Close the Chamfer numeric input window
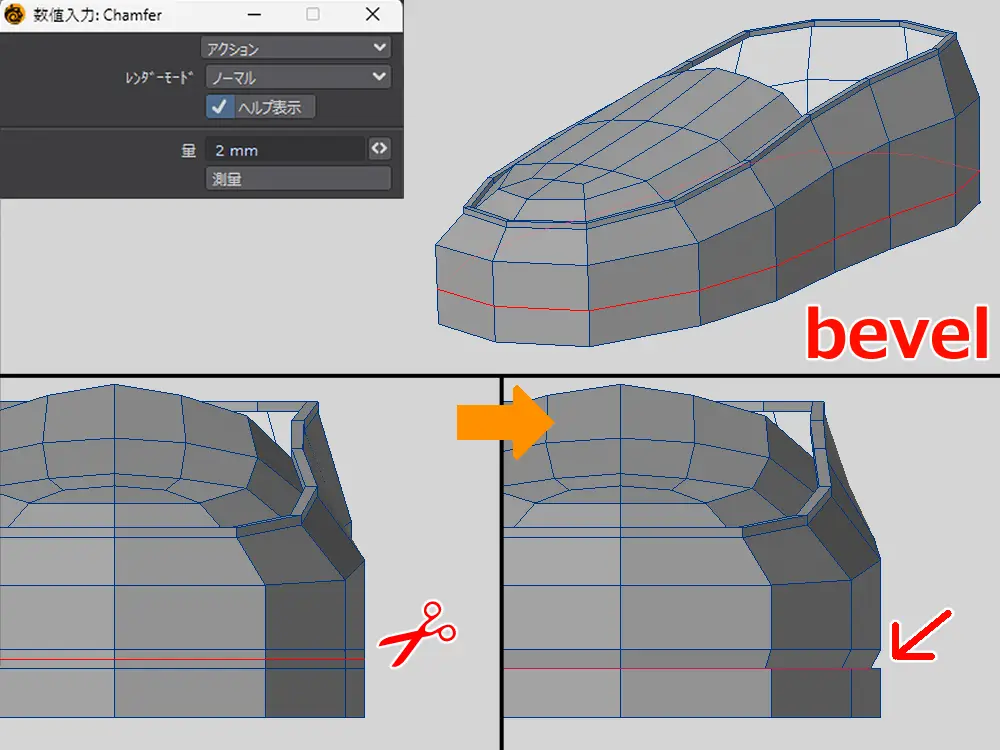Screen dimensions: 1000x750 click(373, 15)
